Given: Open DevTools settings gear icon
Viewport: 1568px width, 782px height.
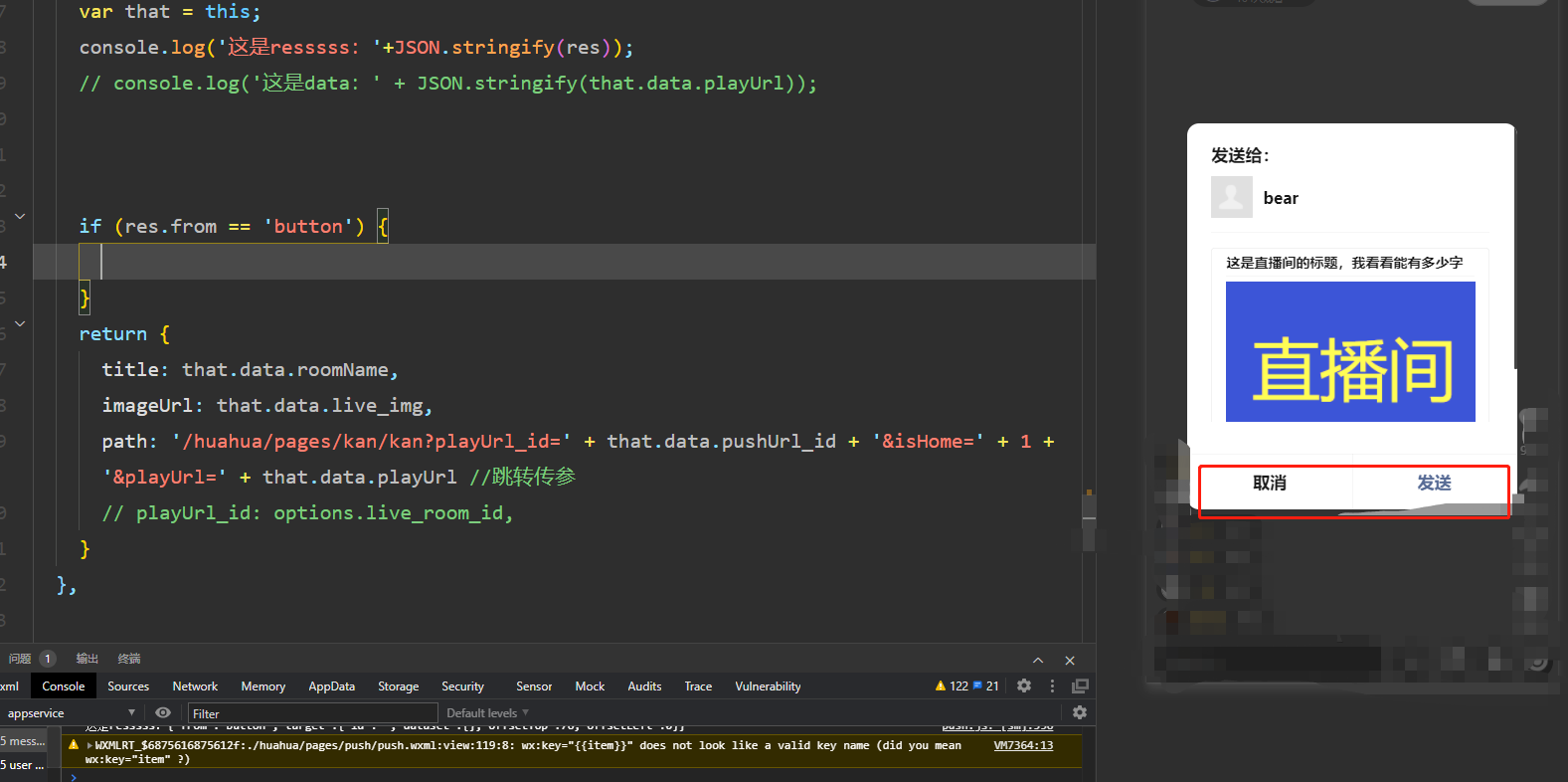Looking at the screenshot, I should coord(1024,685).
